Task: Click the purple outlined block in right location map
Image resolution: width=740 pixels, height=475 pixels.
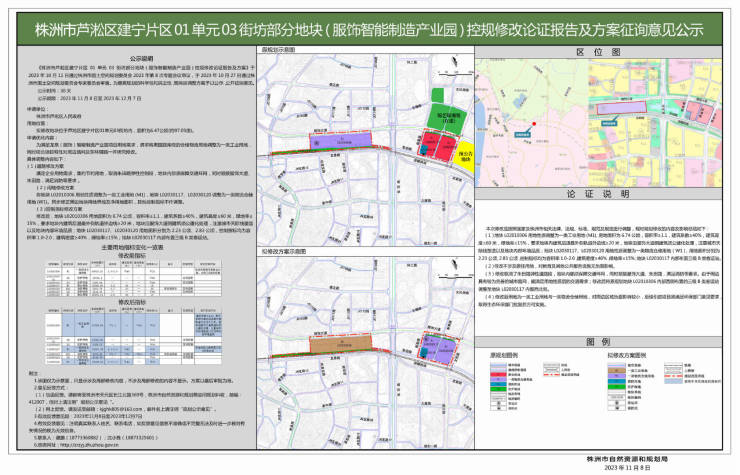Action: (x=622, y=108)
